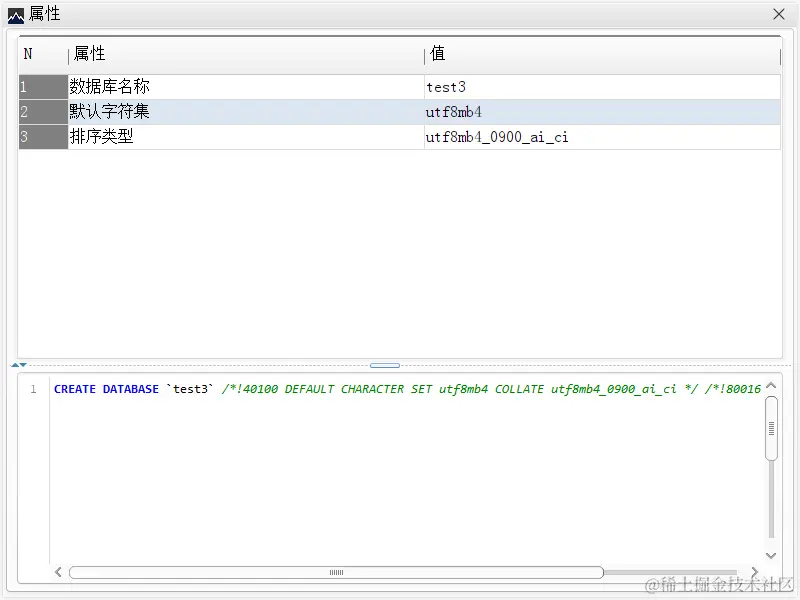The image size is (800, 600).
Task: Click the utf8mb4_0900_ai_ci value cell
Action: pos(602,137)
